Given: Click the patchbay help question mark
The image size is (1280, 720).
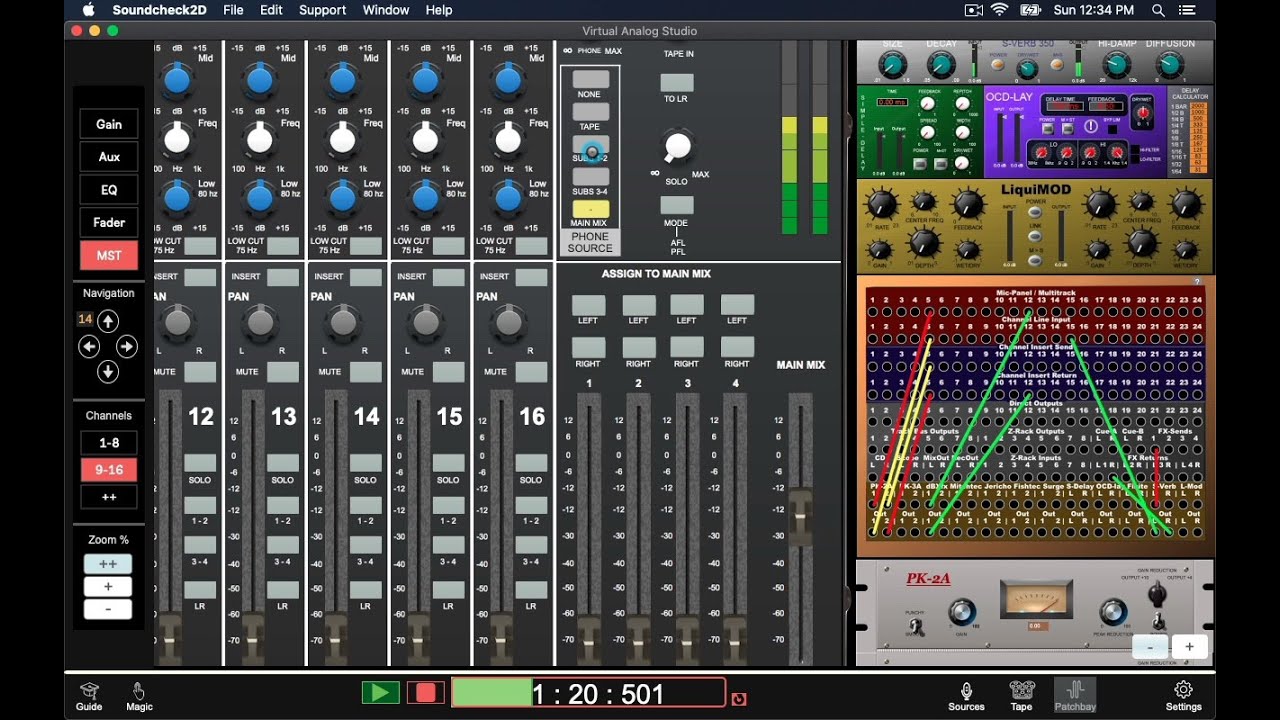Looking at the screenshot, I should pos(1197,282).
